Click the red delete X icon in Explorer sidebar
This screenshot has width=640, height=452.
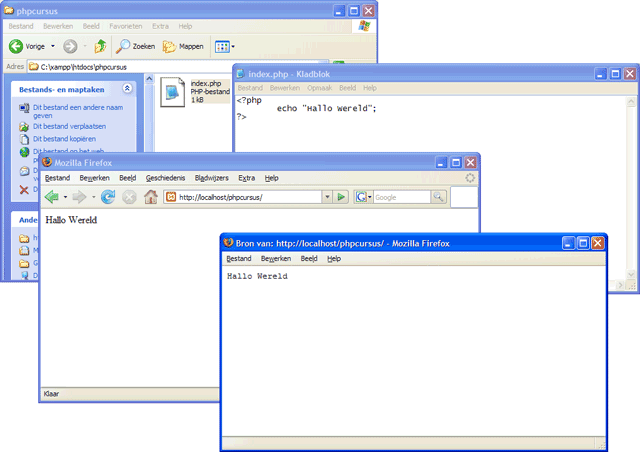[x=24, y=189]
